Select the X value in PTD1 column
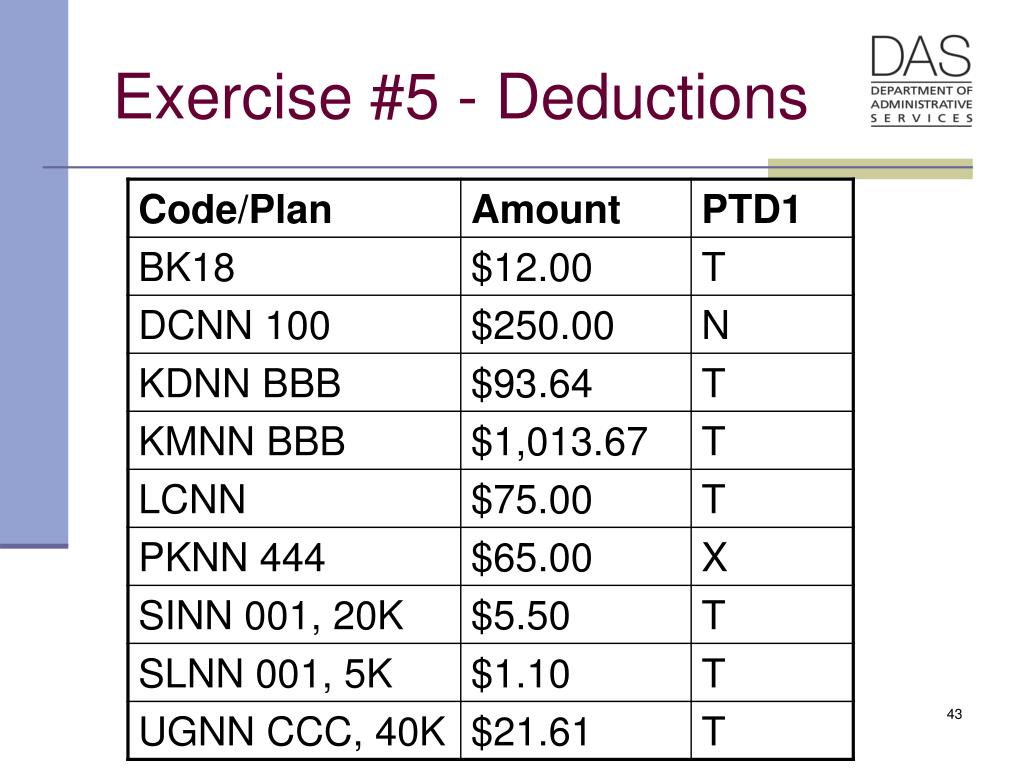The image size is (1024, 768). point(714,558)
